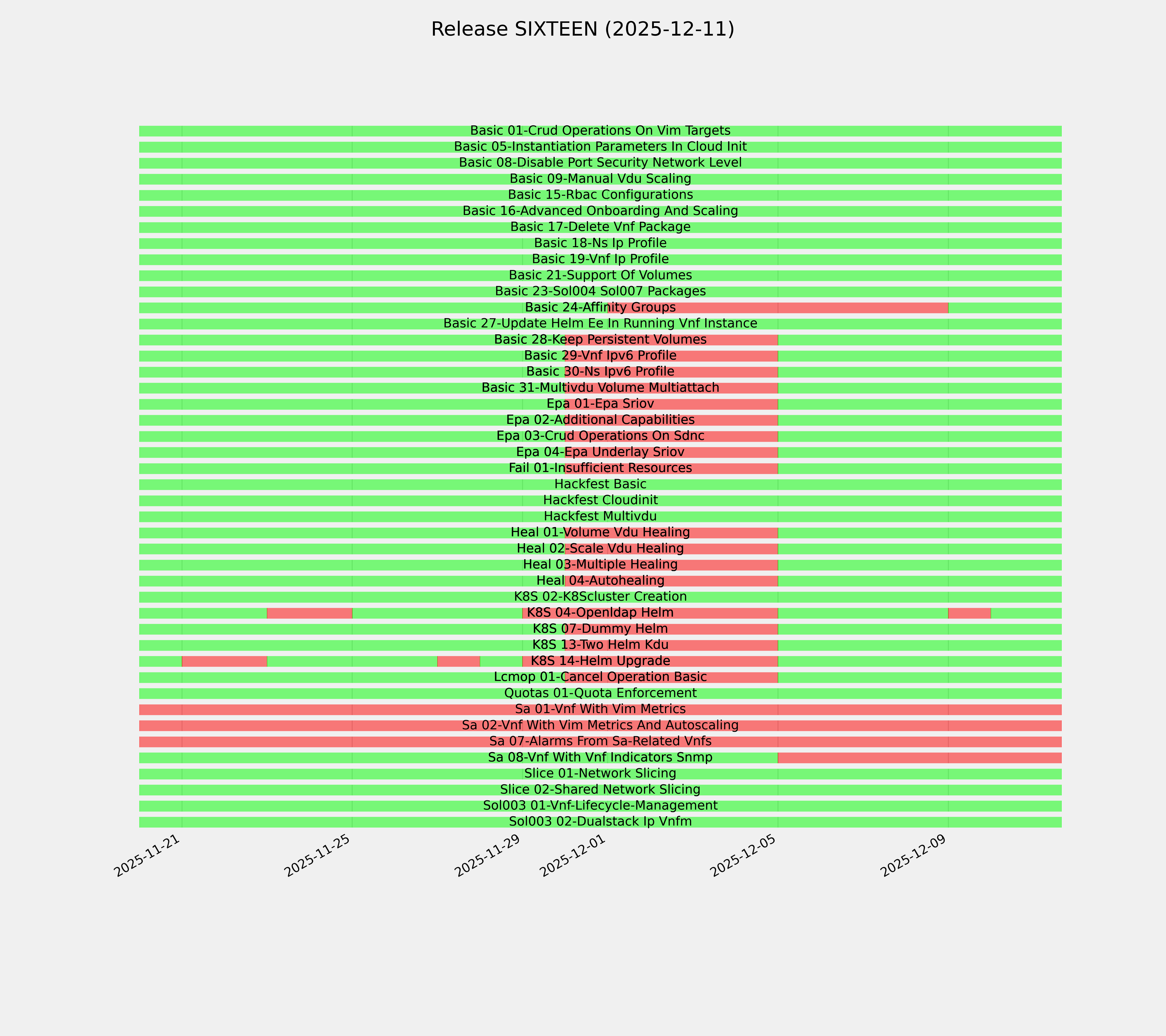Viewport: 1166px width, 1036px height.
Task: Click the "Quotas 01-Quota Enforcement" bar label
Action: pos(600,693)
